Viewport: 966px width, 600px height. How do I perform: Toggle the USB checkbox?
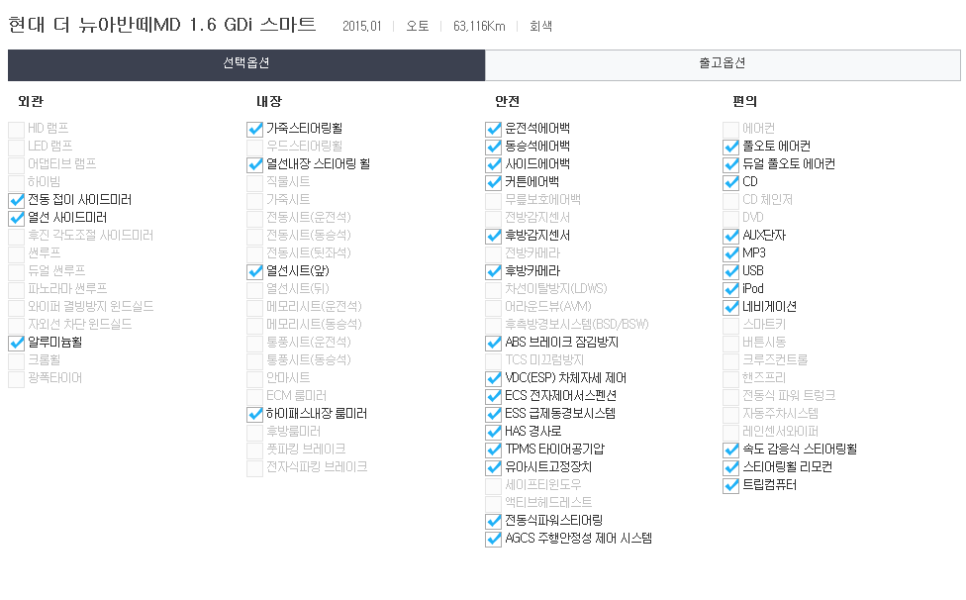point(731,272)
